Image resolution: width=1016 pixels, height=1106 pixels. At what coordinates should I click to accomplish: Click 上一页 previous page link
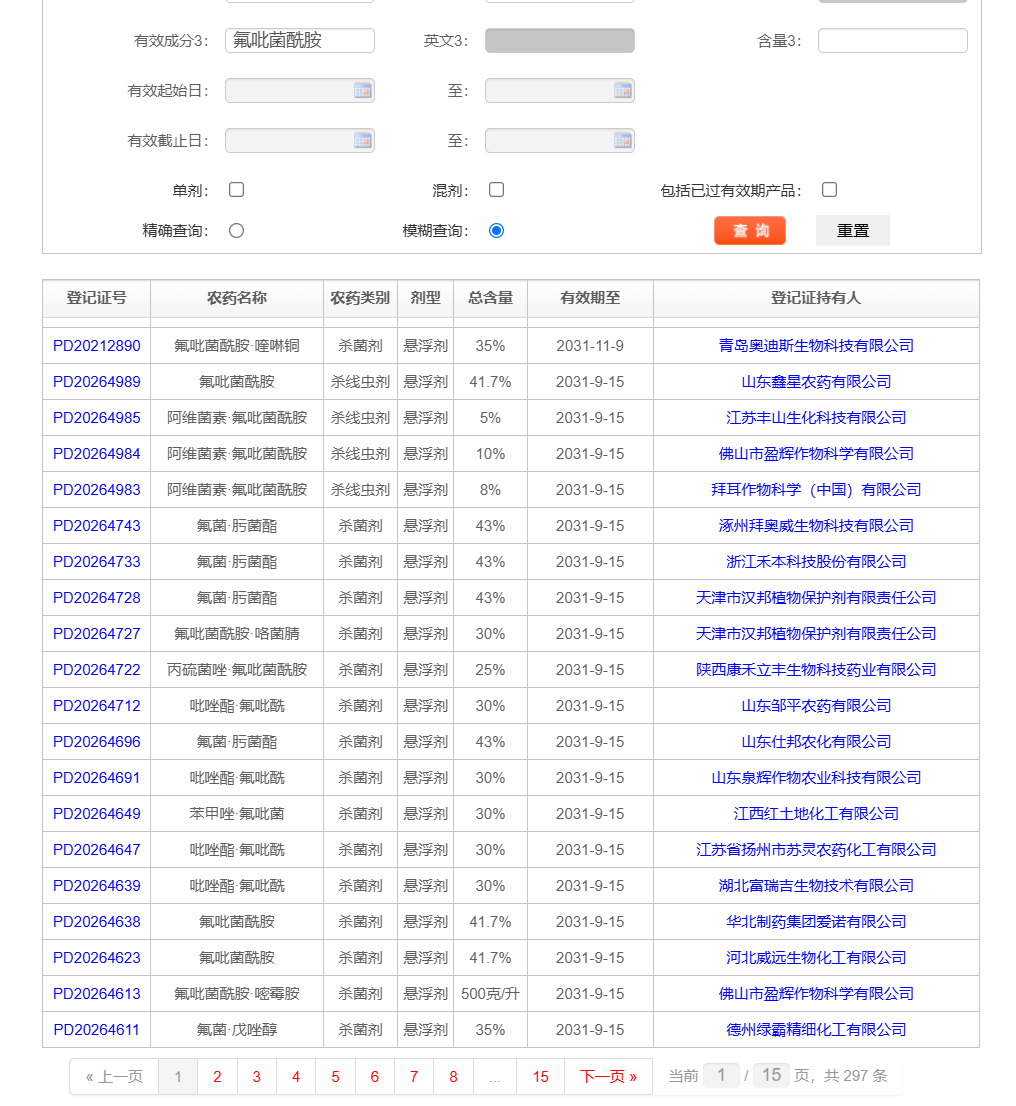[114, 1076]
